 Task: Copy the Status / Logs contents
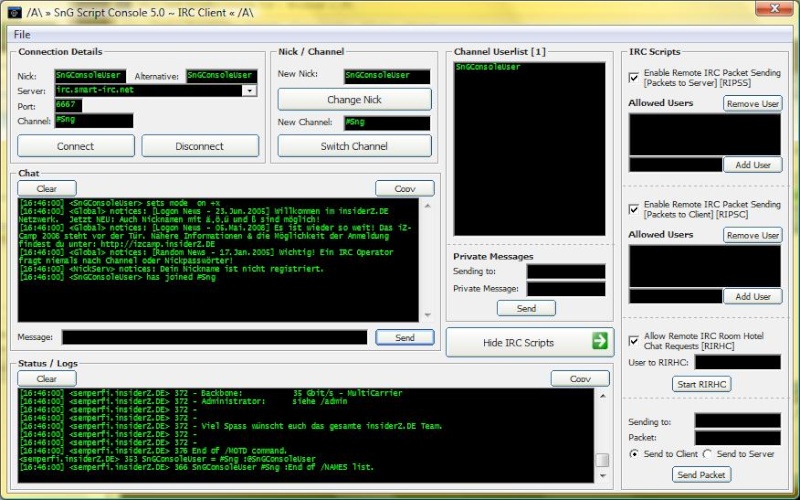[580, 379]
